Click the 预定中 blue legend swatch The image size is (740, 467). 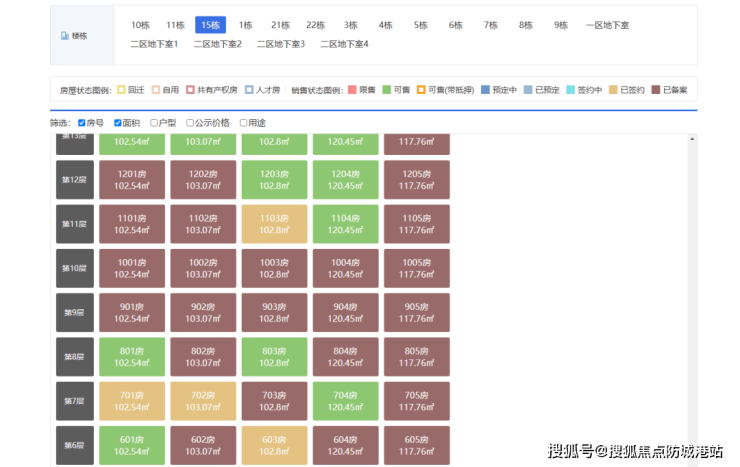click(x=485, y=90)
